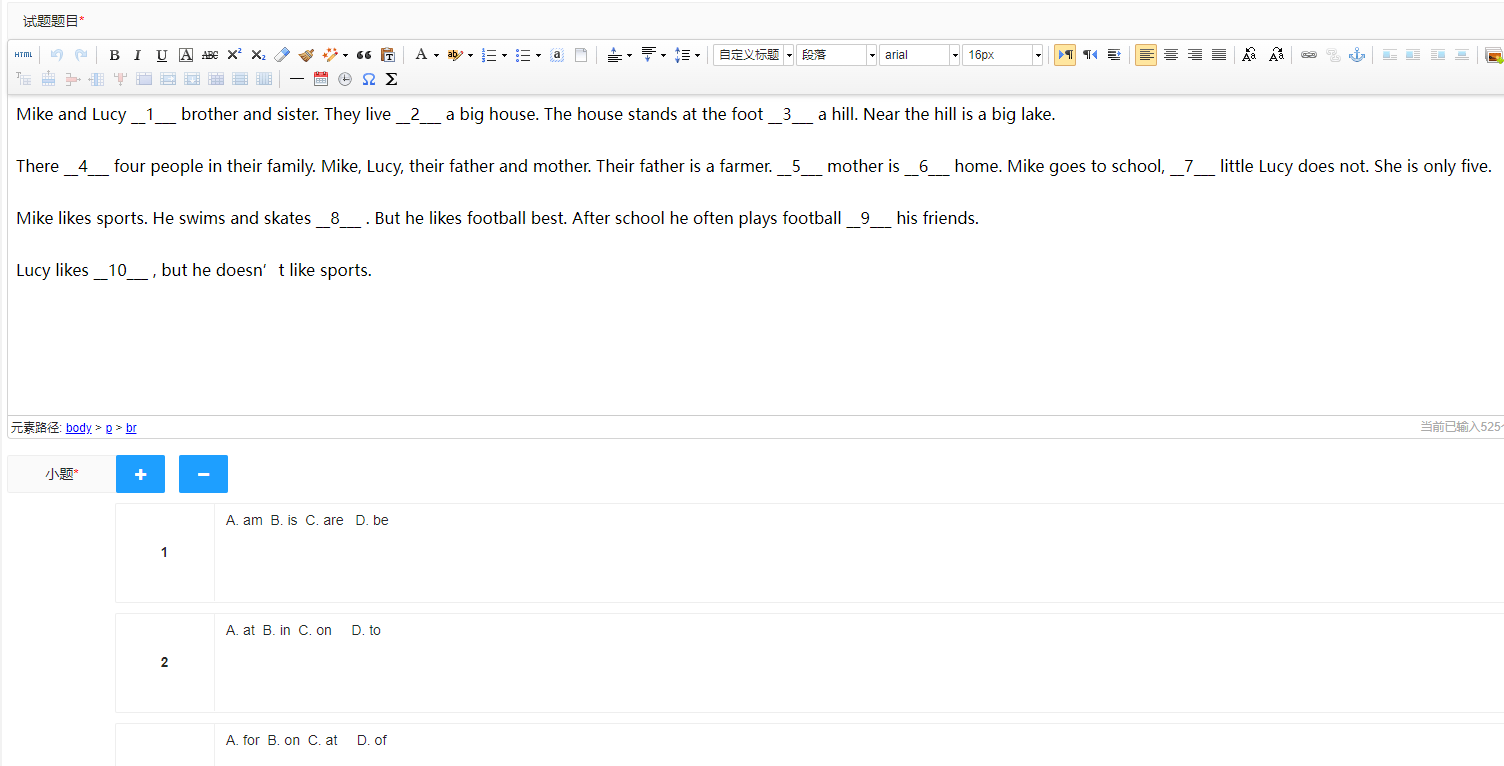Insert a hyperlink with chain icon
1504x766 pixels.
coord(1308,55)
